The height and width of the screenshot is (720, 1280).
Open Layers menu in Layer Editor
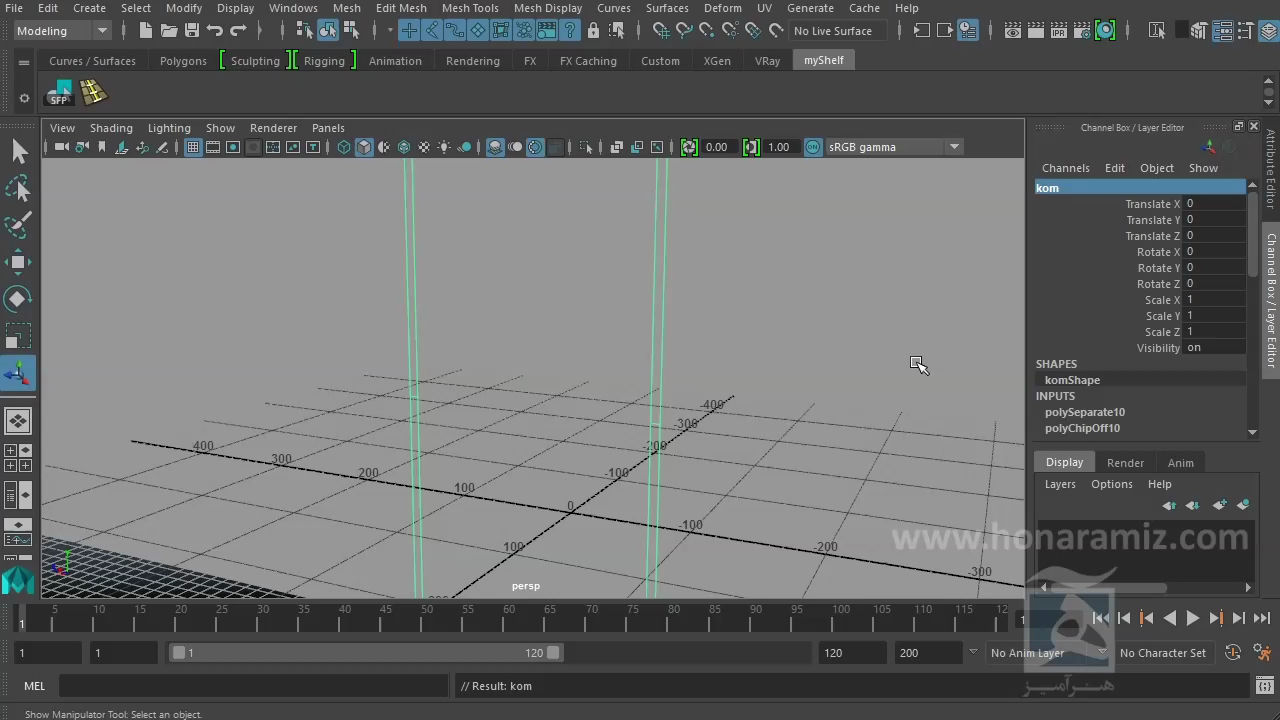[x=1060, y=484]
